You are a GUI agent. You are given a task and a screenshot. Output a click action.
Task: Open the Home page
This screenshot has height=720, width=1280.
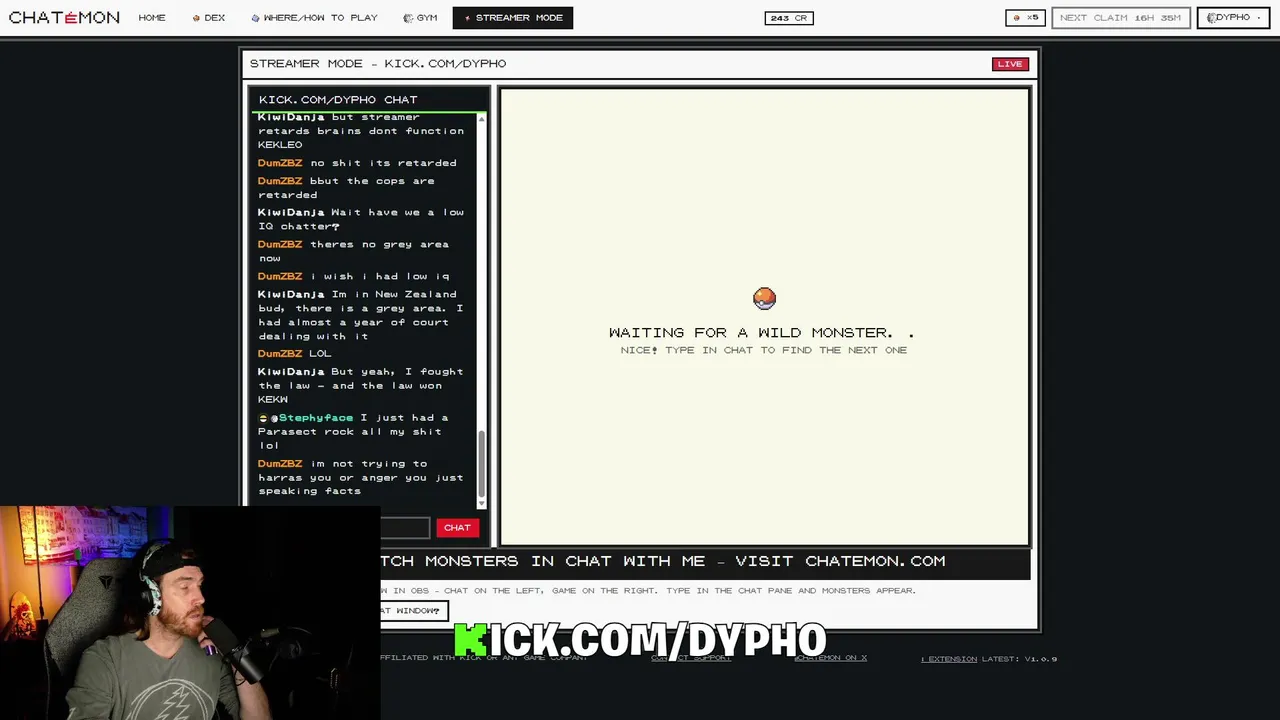coord(152,18)
